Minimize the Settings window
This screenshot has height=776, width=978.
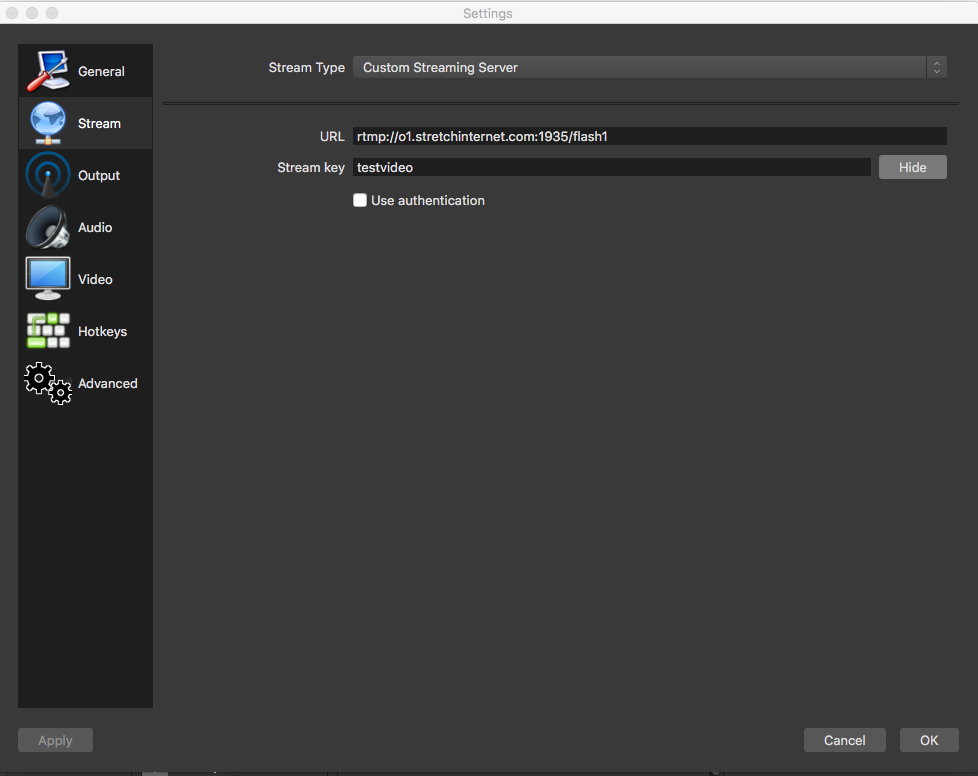click(33, 13)
